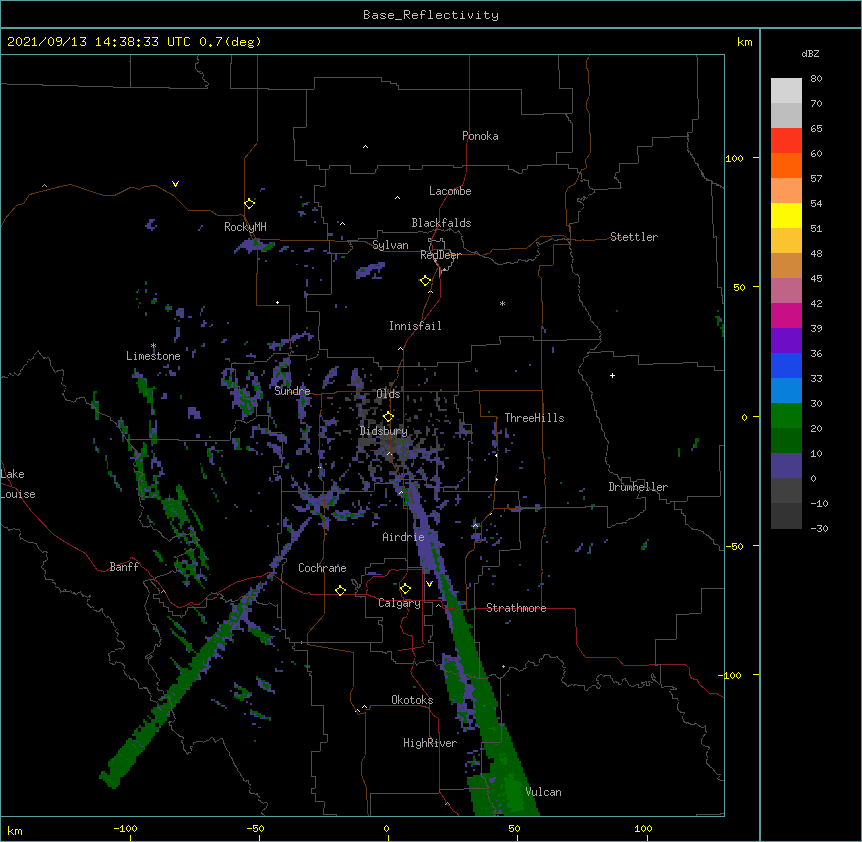Click the yellow diamond marker below Olds

pyautogui.click(x=388, y=417)
